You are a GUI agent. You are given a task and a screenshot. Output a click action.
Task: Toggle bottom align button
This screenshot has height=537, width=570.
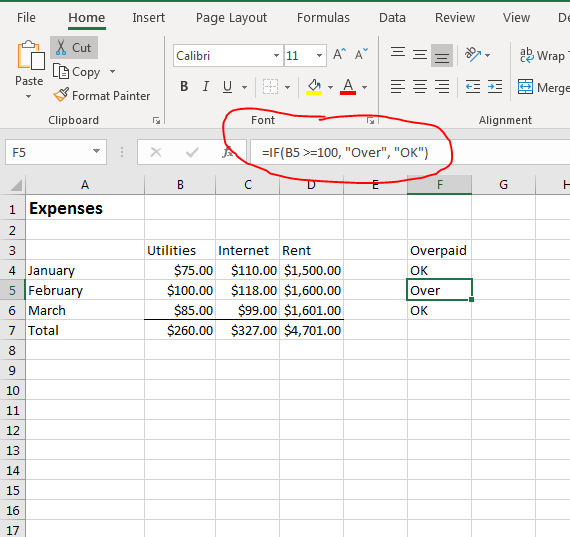coord(442,55)
